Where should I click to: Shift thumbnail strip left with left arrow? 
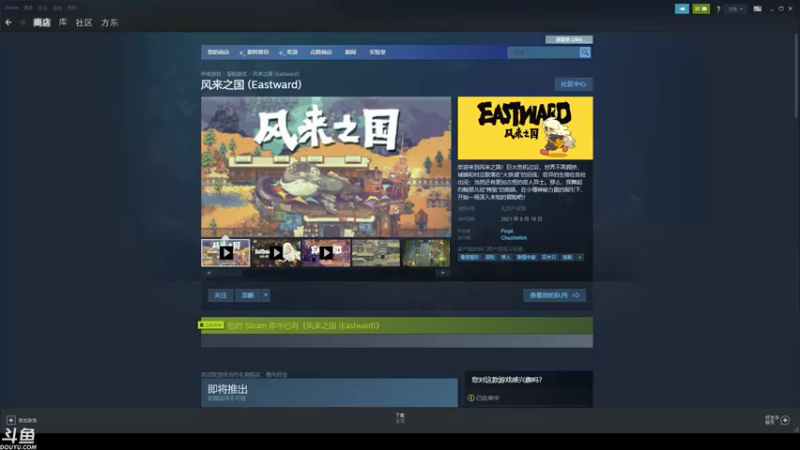pos(209,273)
